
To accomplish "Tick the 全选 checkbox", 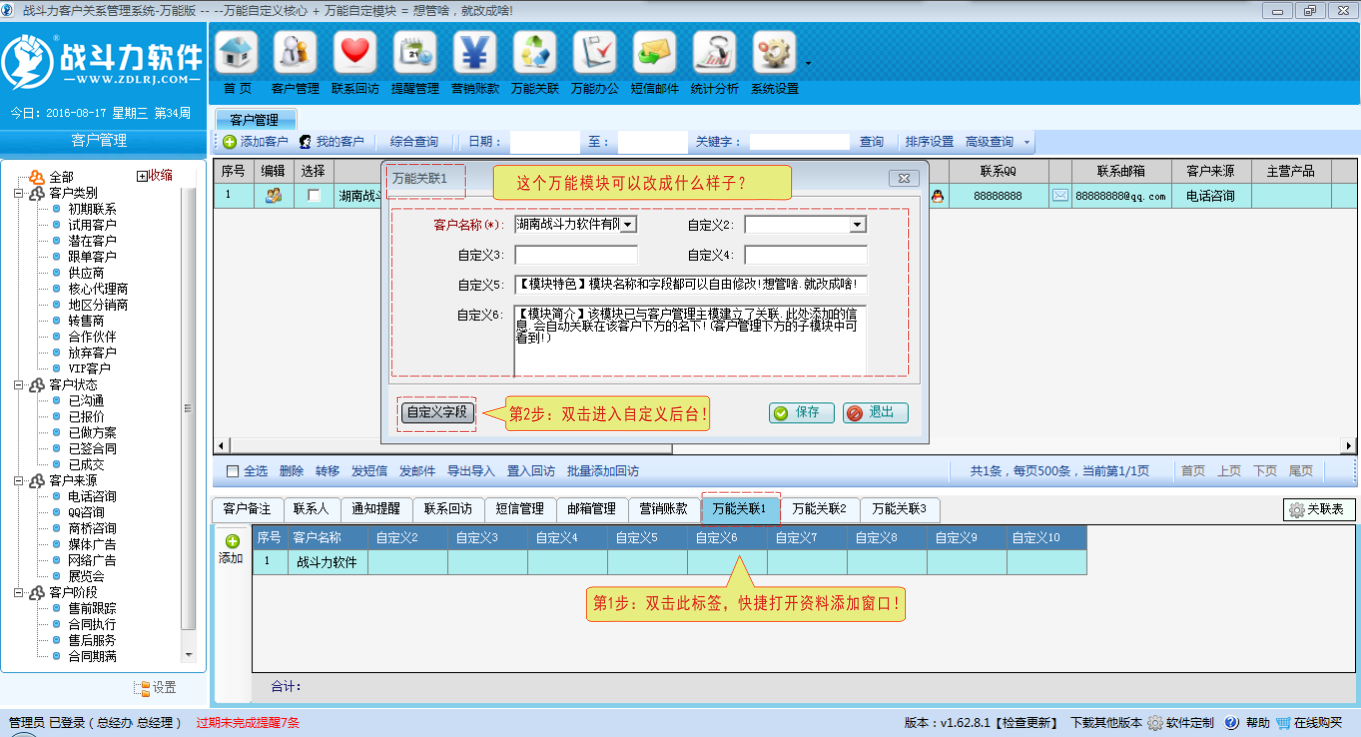I will point(233,471).
